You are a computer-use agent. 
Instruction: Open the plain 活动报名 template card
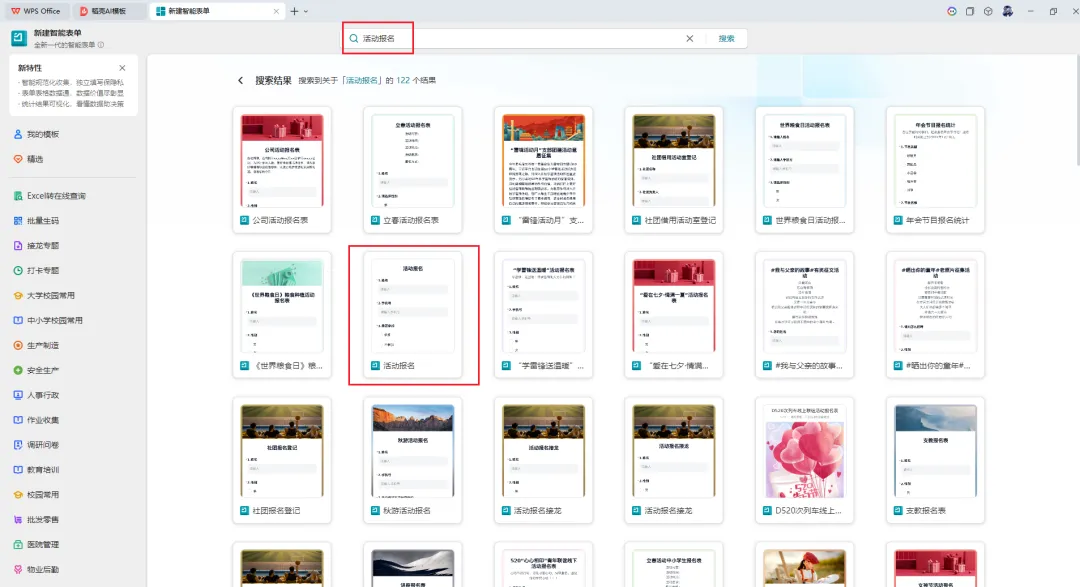413,315
